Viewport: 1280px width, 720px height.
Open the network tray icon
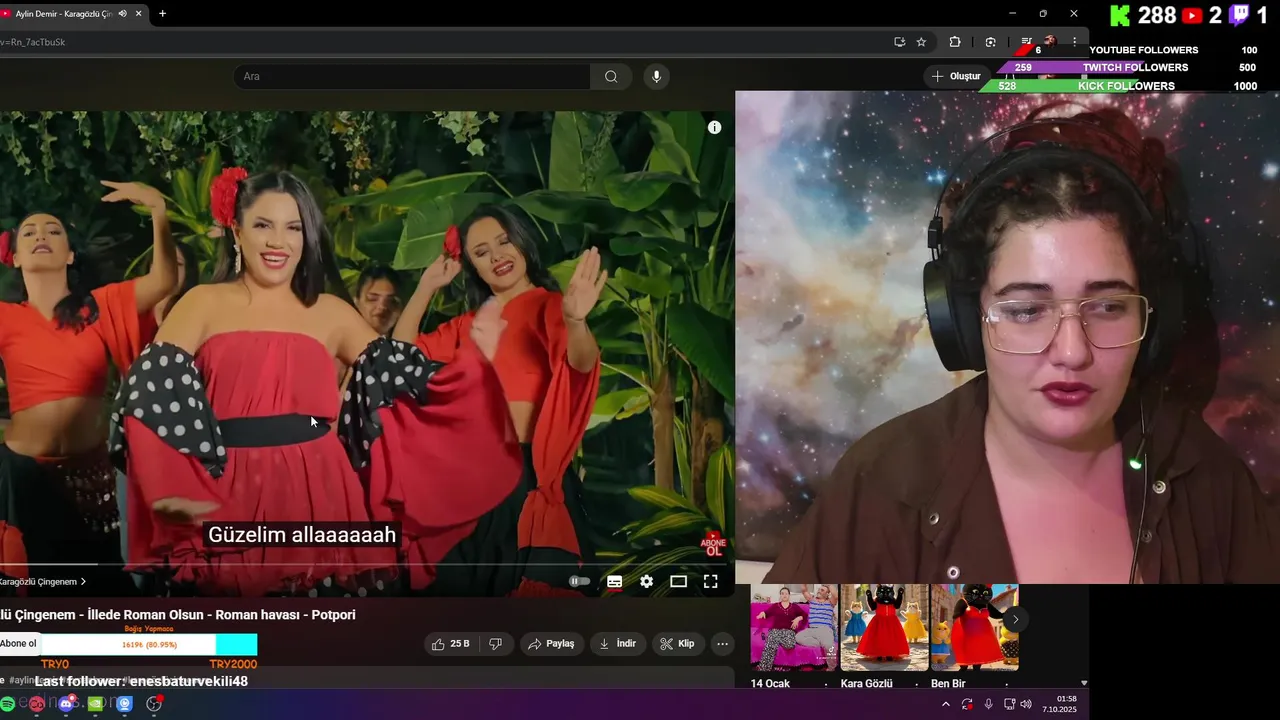1009,704
